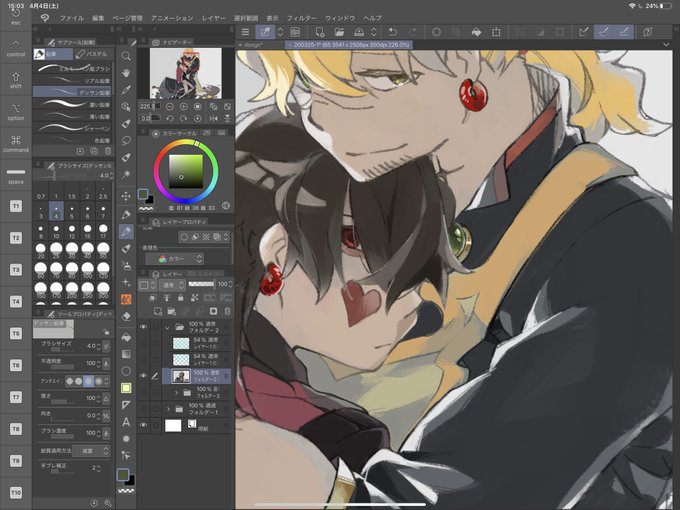Switch to the design canvas tab

[253, 45]
